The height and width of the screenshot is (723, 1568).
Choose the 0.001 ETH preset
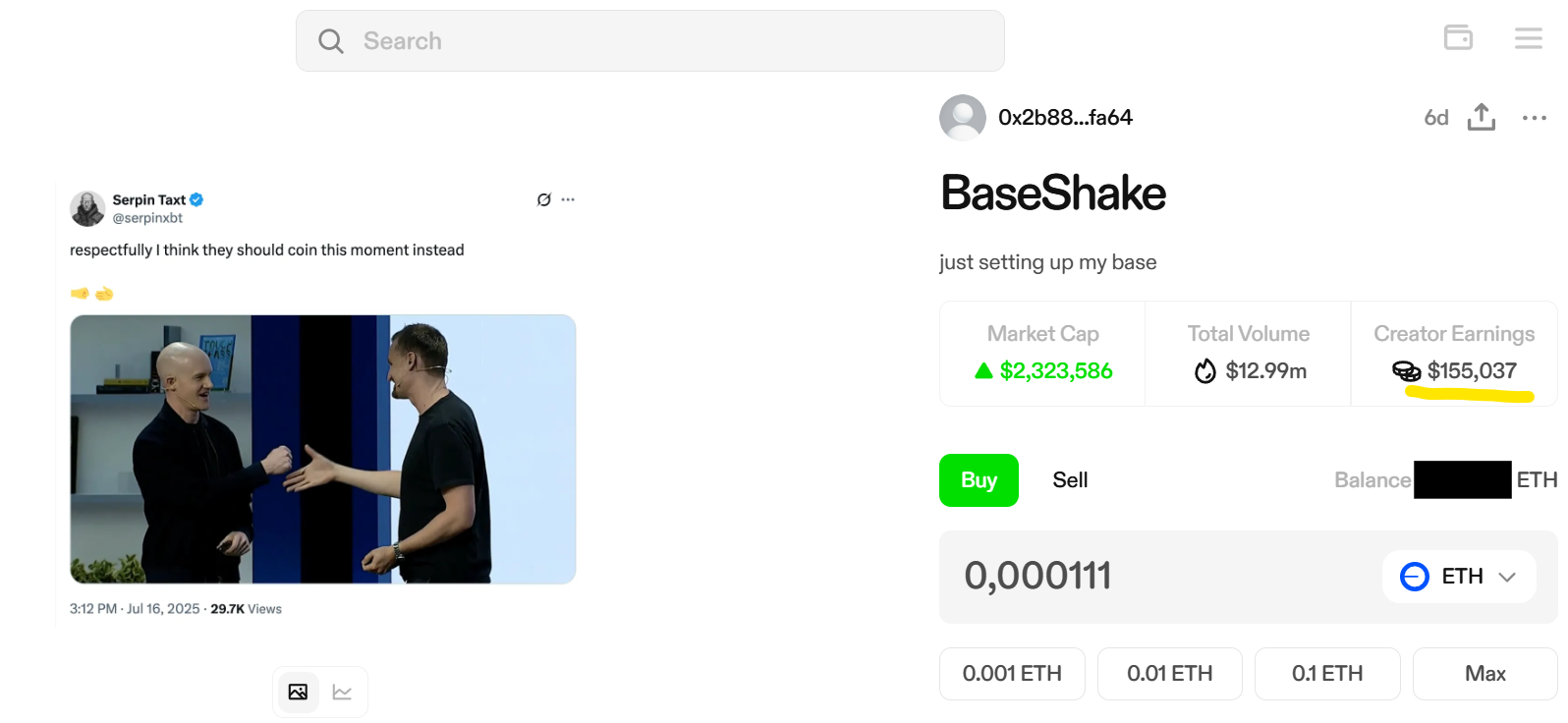(x=1012, y=674)
